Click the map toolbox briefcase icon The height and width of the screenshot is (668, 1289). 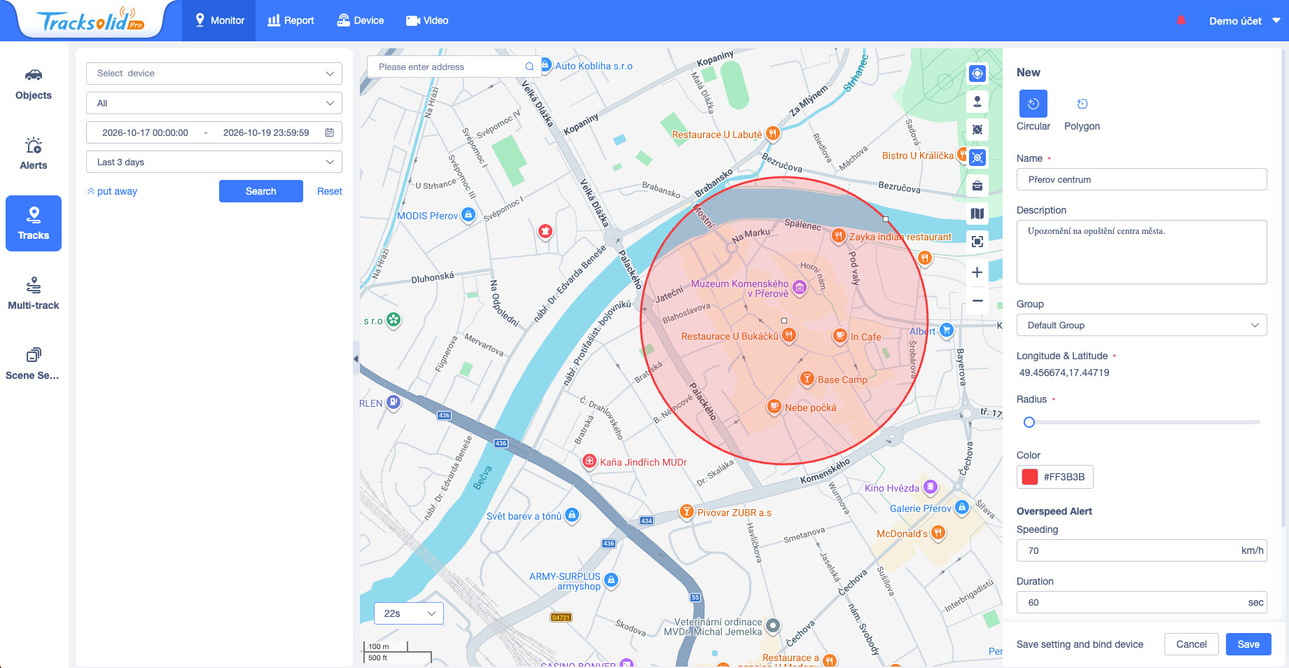click(x=977, y=185)
